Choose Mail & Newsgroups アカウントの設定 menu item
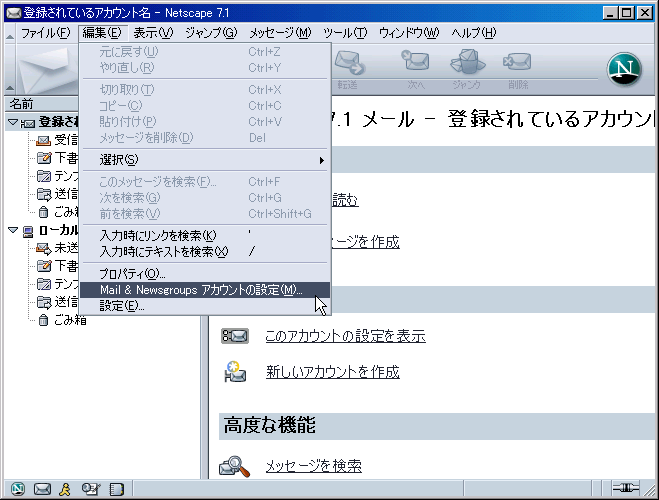The height and width of the screenshot is (500, 659). 200,290
